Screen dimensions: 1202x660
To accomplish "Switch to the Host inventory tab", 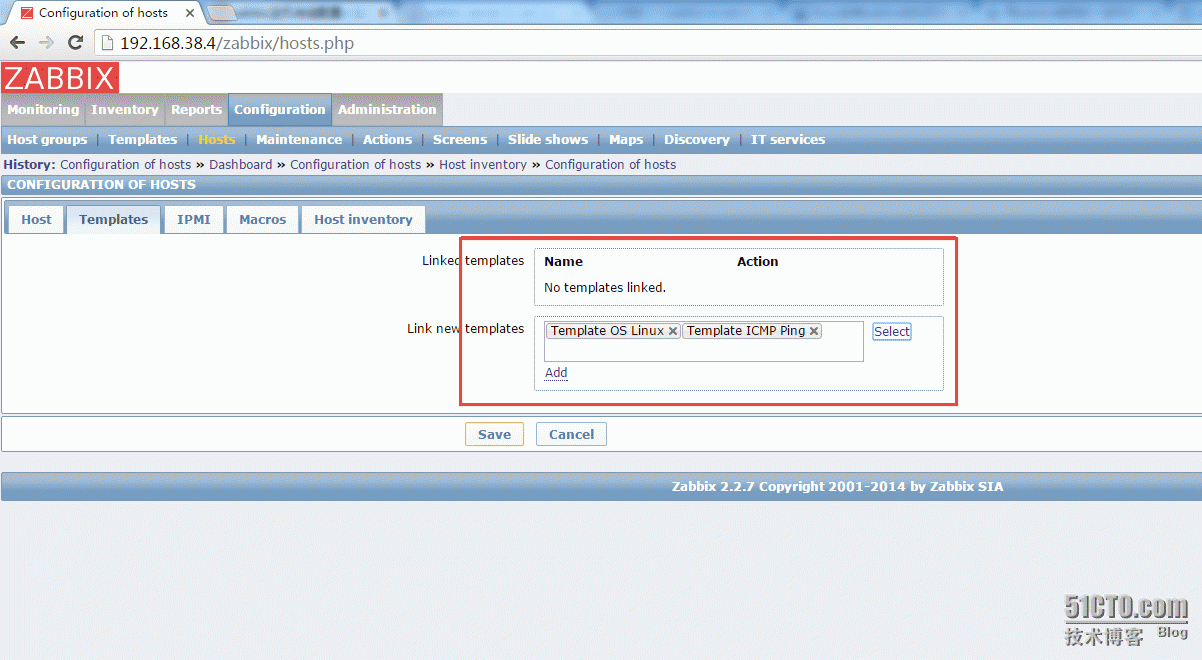I will pos(363,219).
